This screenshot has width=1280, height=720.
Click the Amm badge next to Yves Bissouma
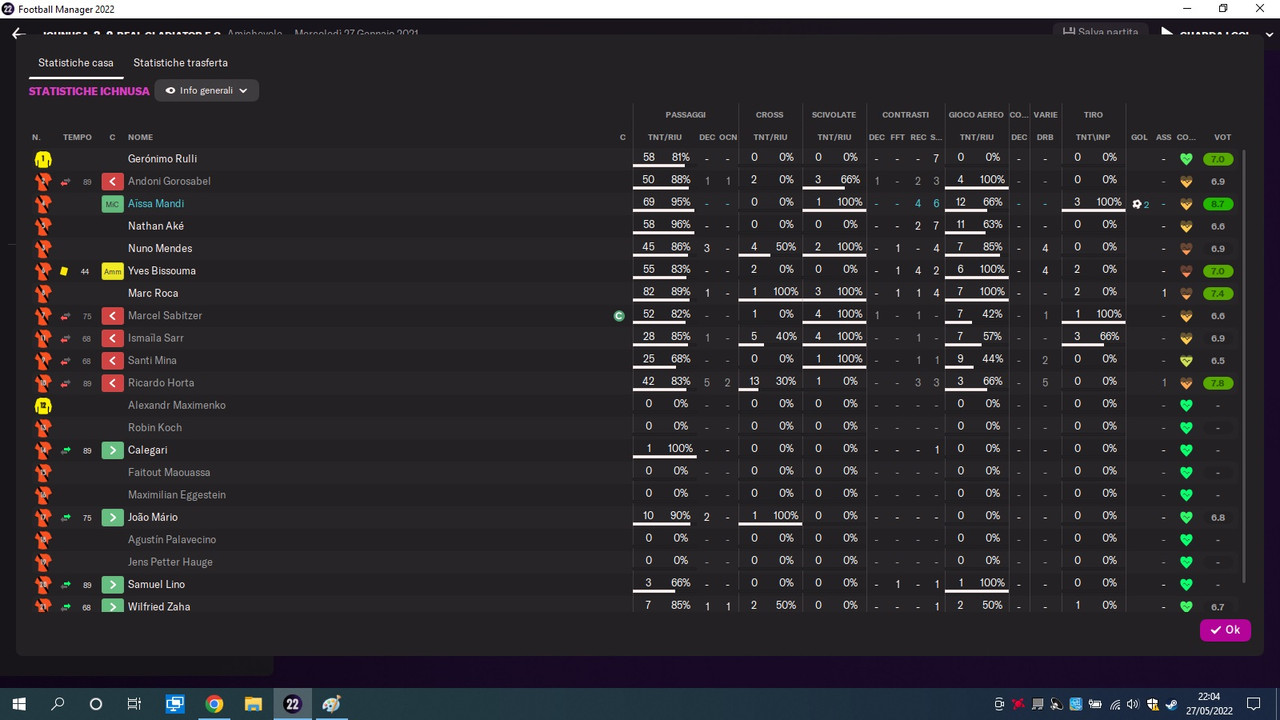[x=113, y=271]
